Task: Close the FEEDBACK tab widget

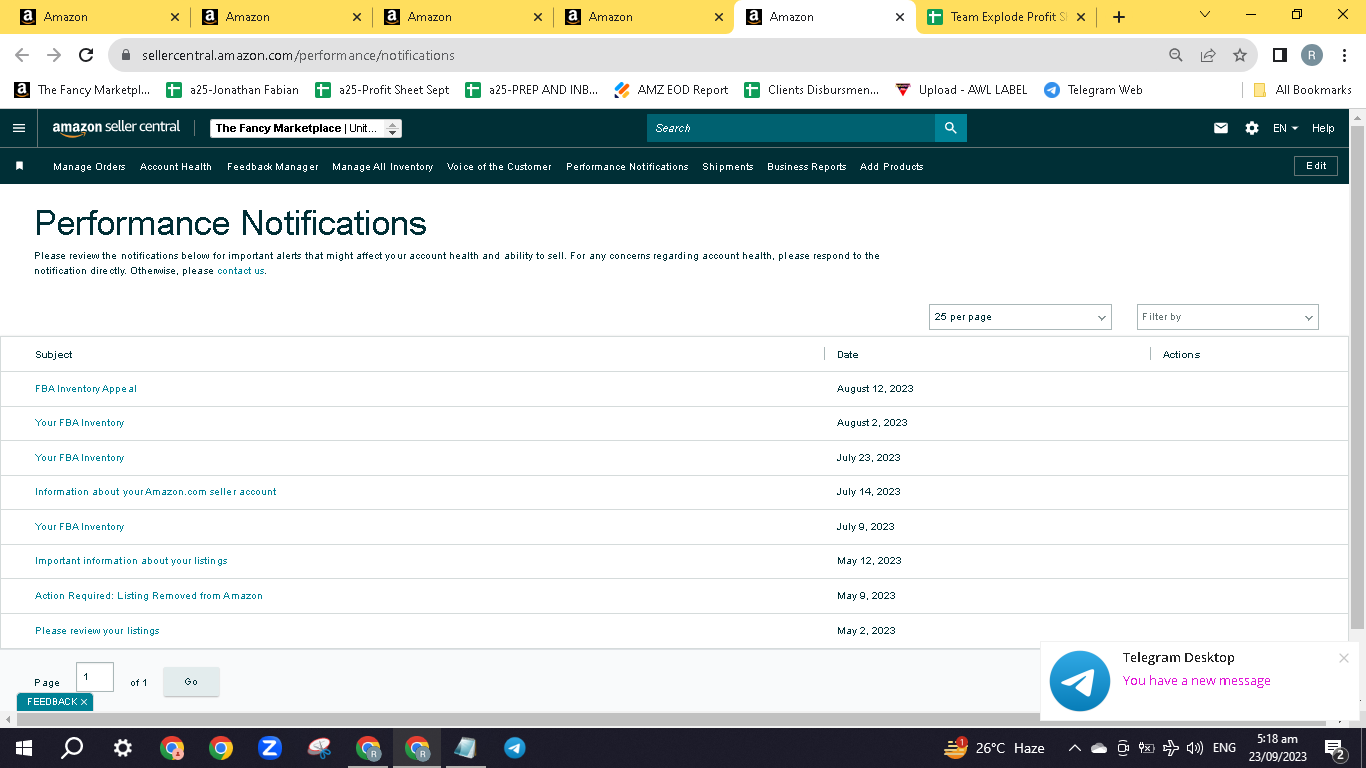Action: [84, 702]
